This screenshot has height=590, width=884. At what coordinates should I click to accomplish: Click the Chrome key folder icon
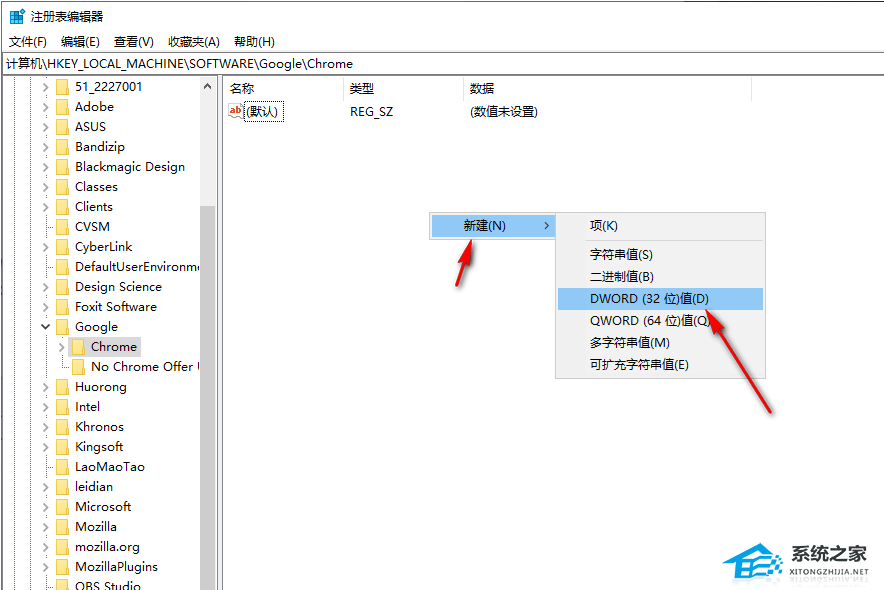pos(78,347)
